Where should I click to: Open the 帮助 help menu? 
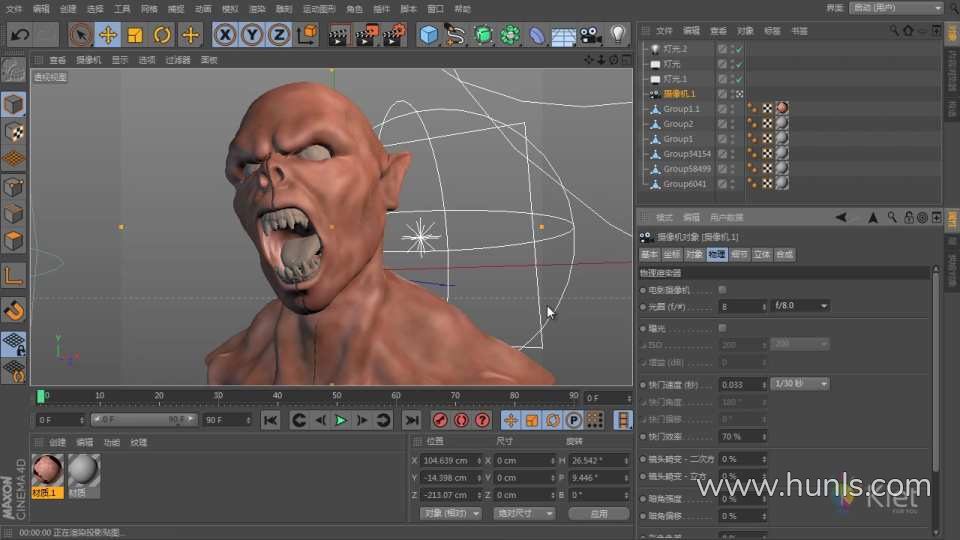[x=462, y=9]
